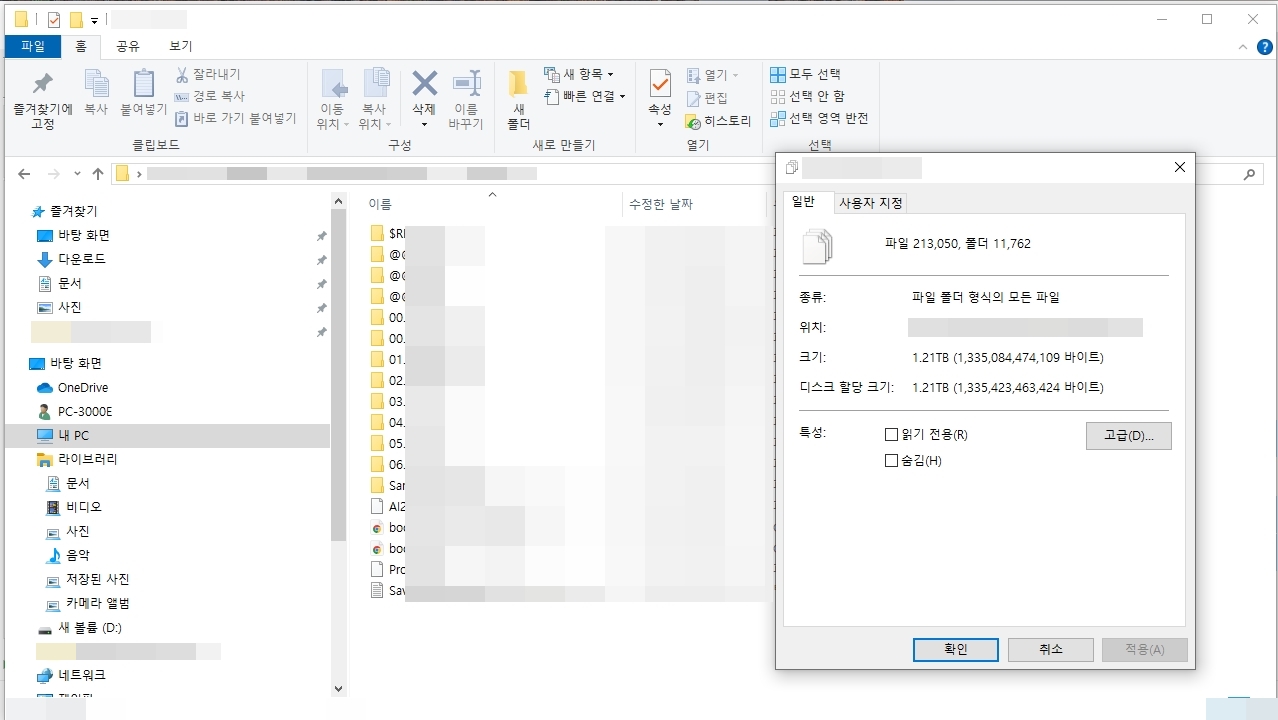Image resolution: width=1278 pixels, height=720 pixels.
Task: Open the 열기 dropdown in ribbon
Action: [713, 75]
